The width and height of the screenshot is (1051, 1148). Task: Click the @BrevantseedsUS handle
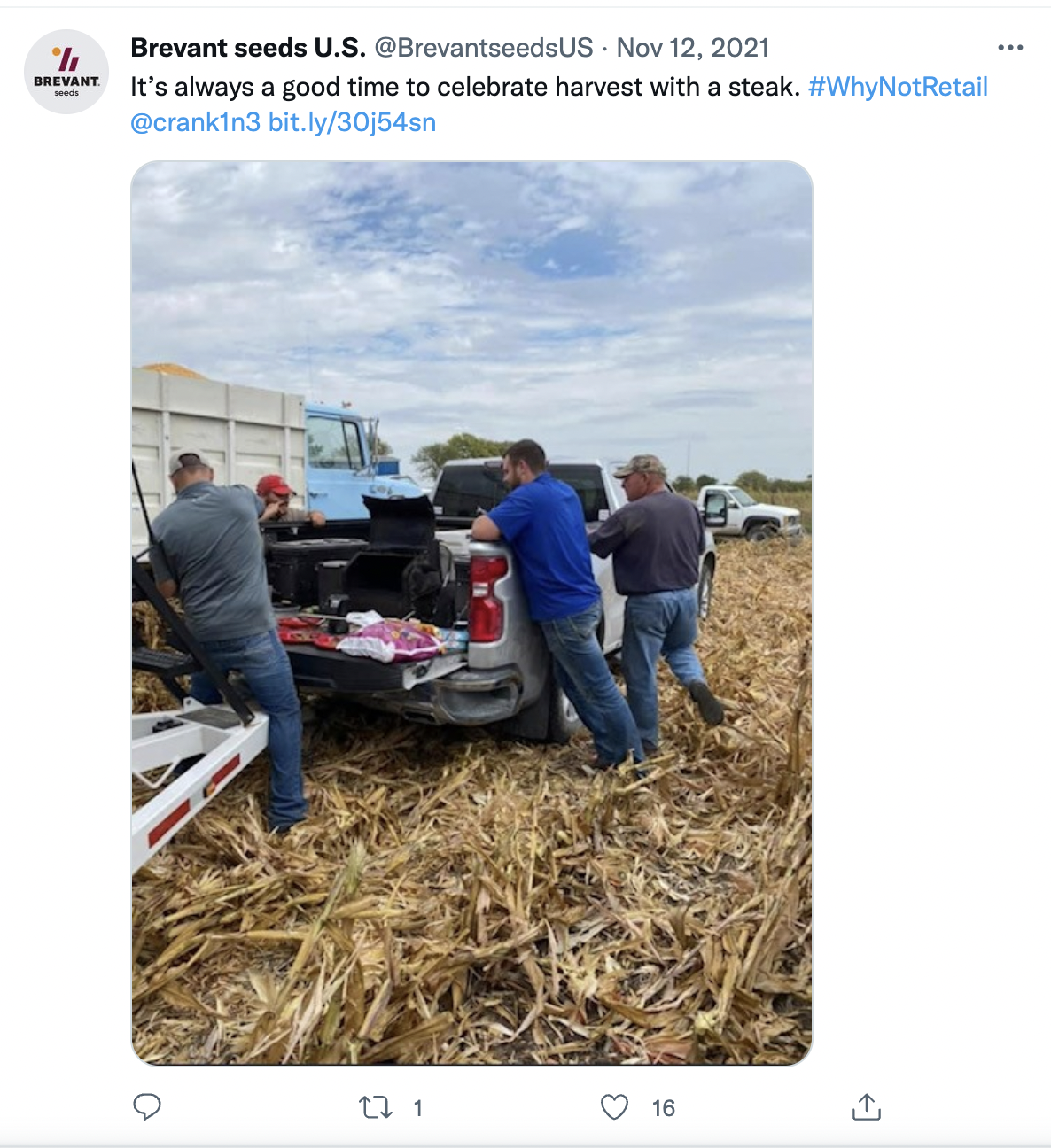click(x=484, y=48)
